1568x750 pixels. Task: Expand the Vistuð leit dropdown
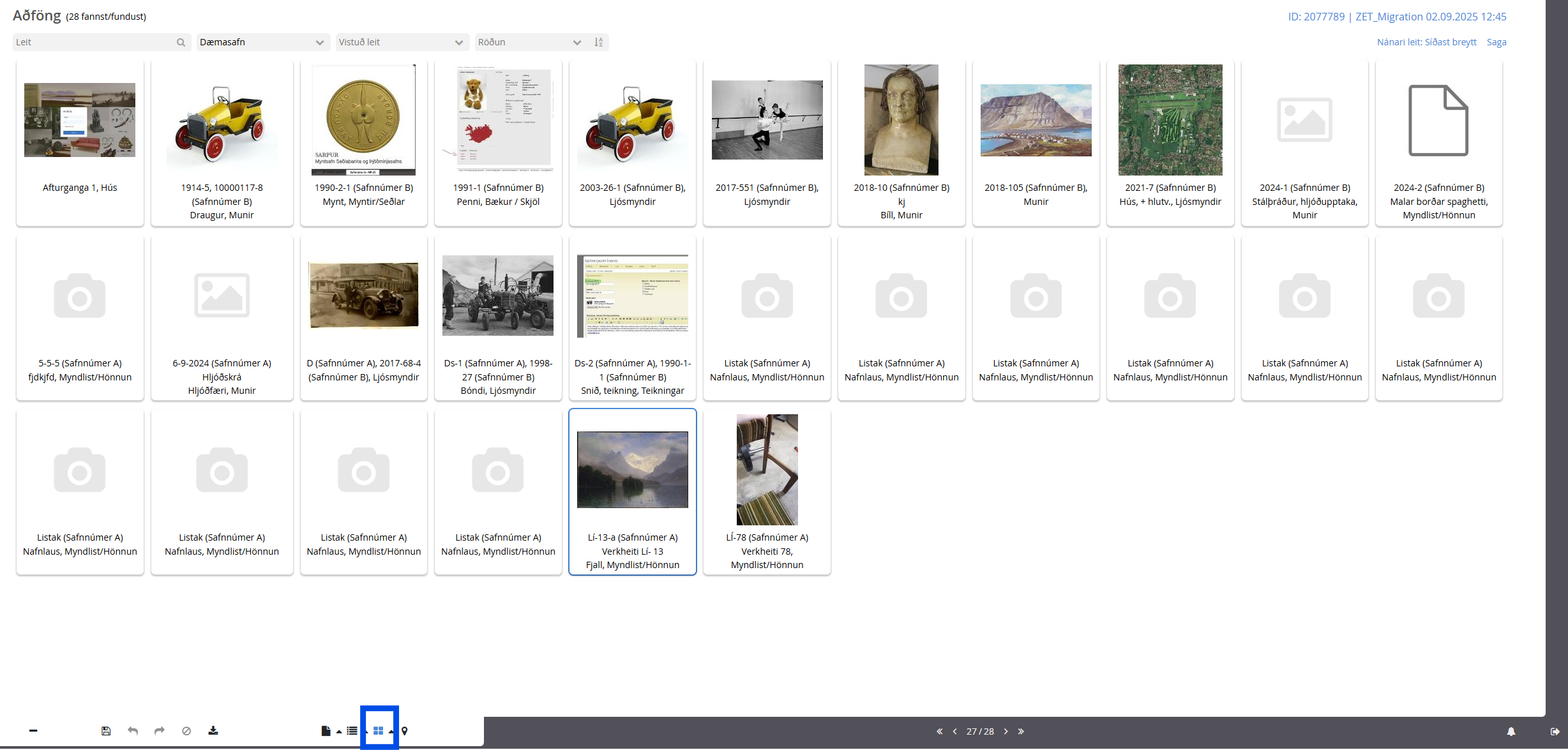[x=402, y=42]
